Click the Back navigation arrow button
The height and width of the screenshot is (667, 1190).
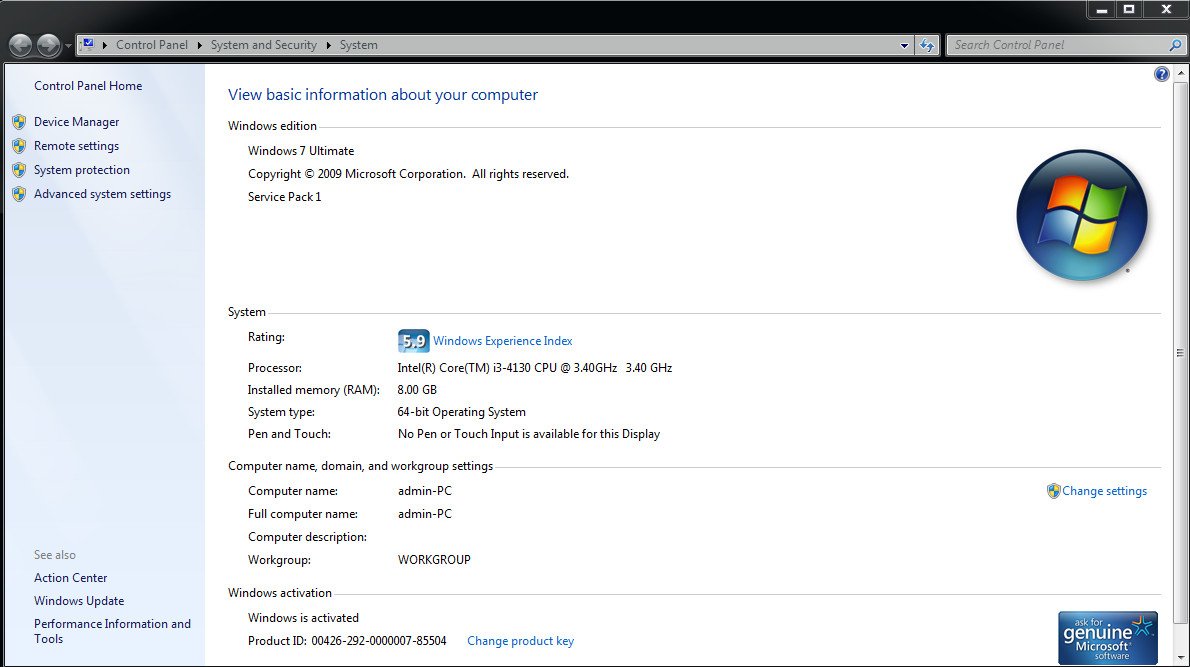pyautogui.click(x=20, y=46)
